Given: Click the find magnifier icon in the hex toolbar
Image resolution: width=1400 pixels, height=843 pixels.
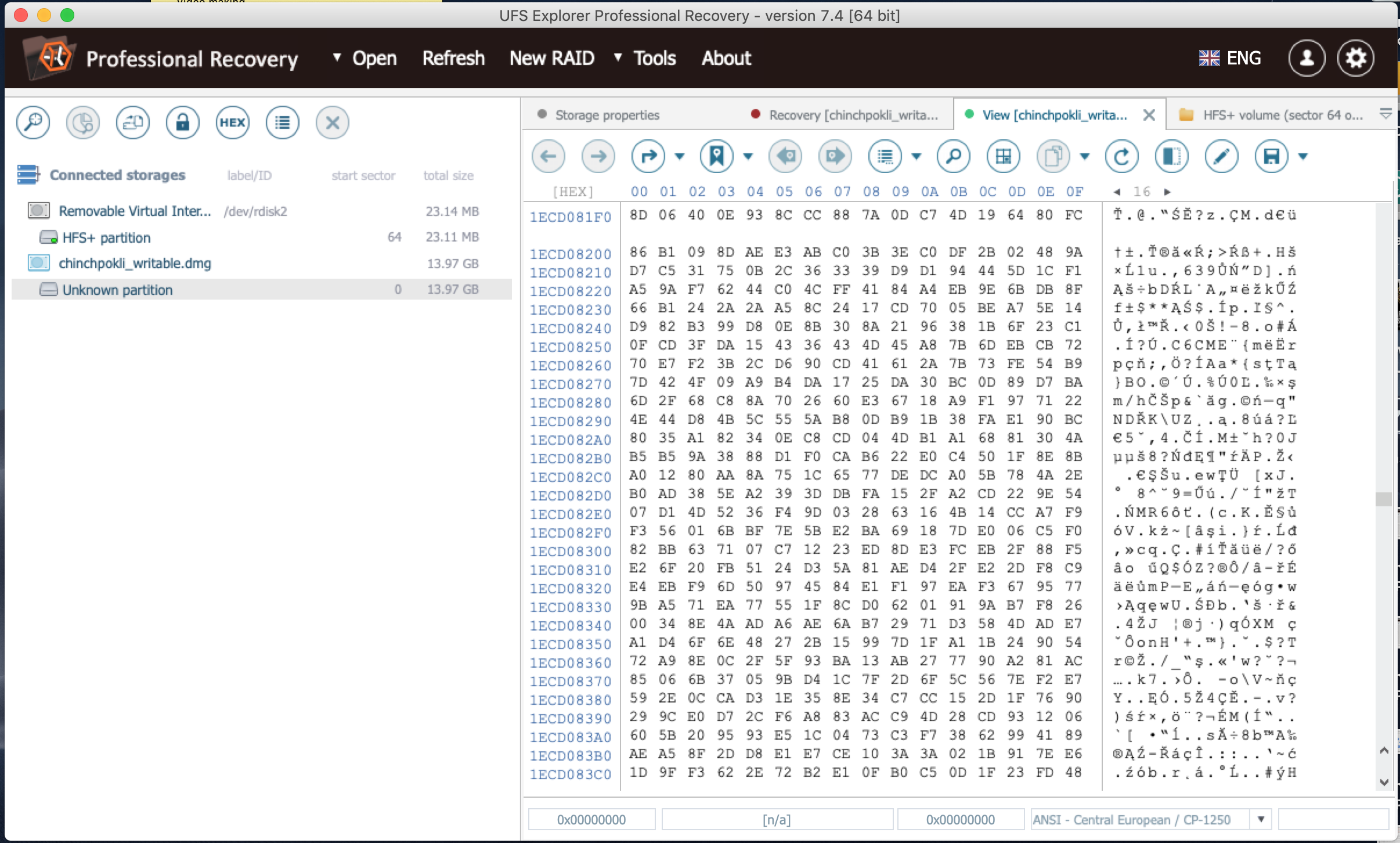Looking at the screenshot, I should pos(954,156).
